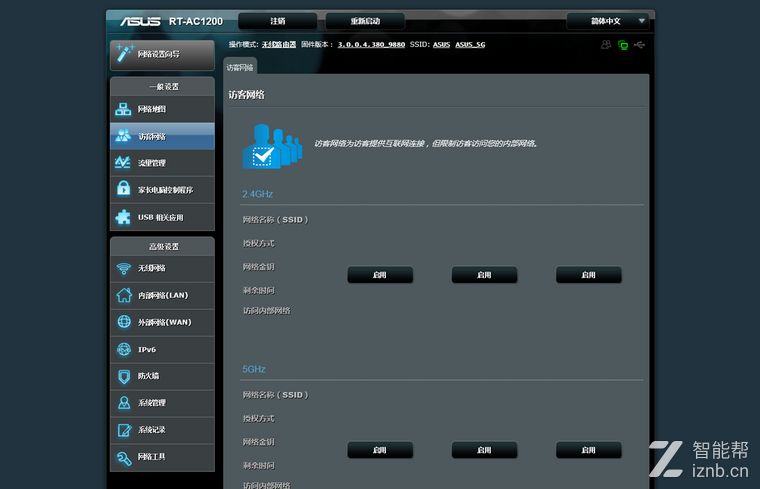Click the 5GHz 授权方式 label
This screenshot has width=760, height=489.
pos(258,418)
